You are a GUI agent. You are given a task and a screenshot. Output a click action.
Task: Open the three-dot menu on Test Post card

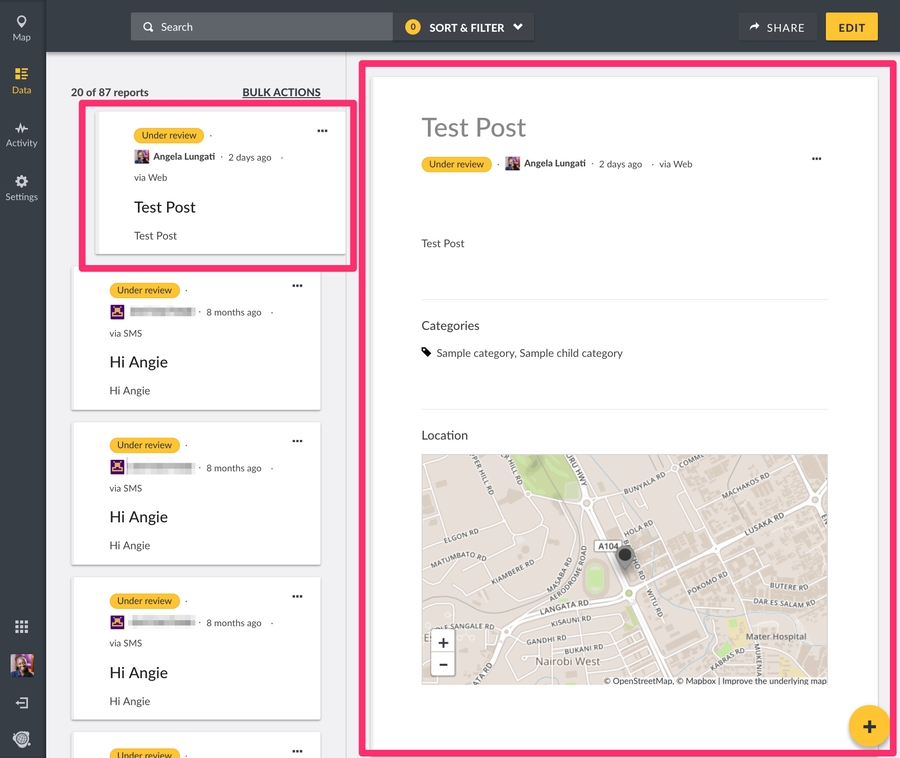click(322, 131)
